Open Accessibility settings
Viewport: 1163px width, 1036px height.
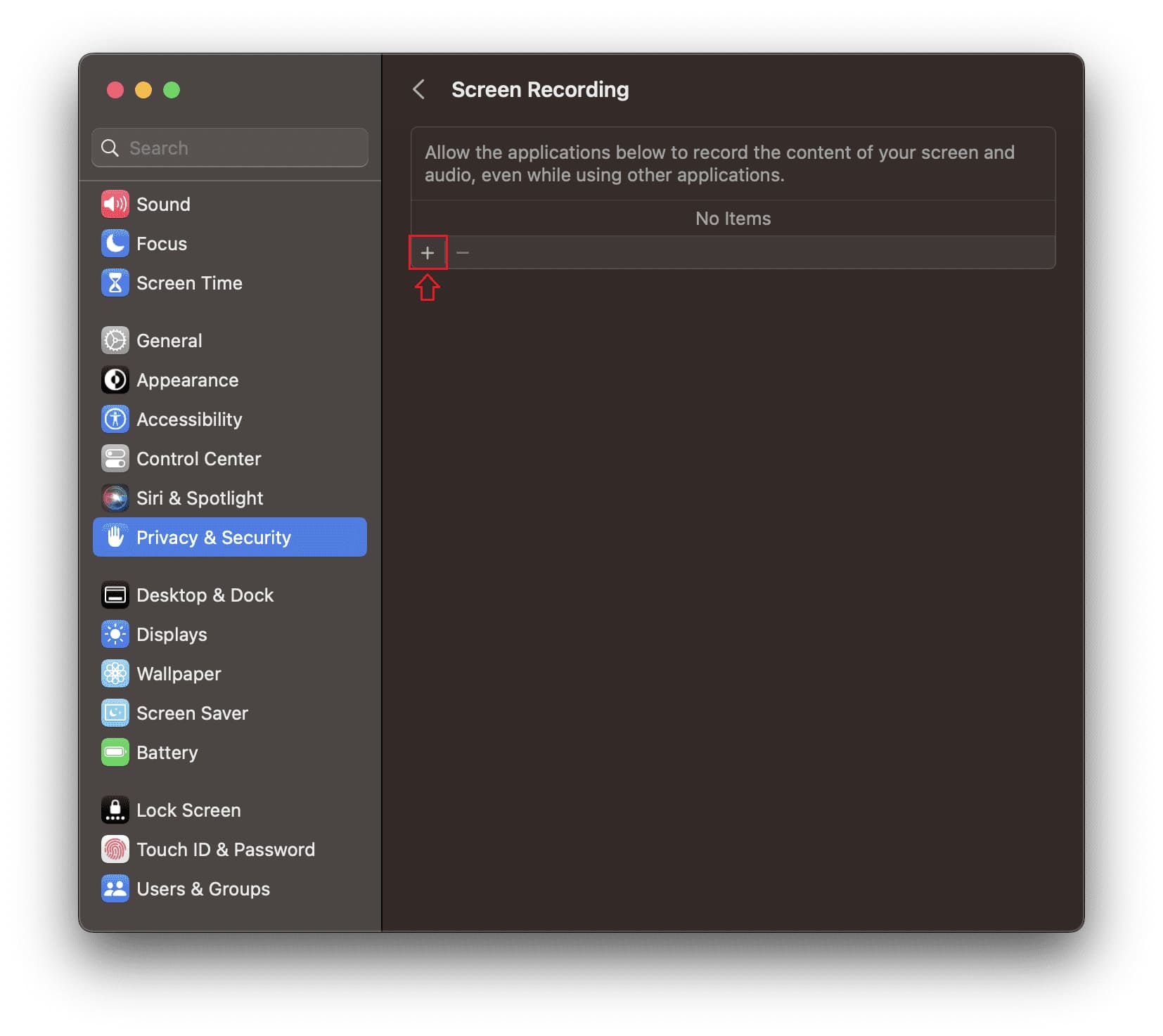pyautogui.click(x=189, y=420)
